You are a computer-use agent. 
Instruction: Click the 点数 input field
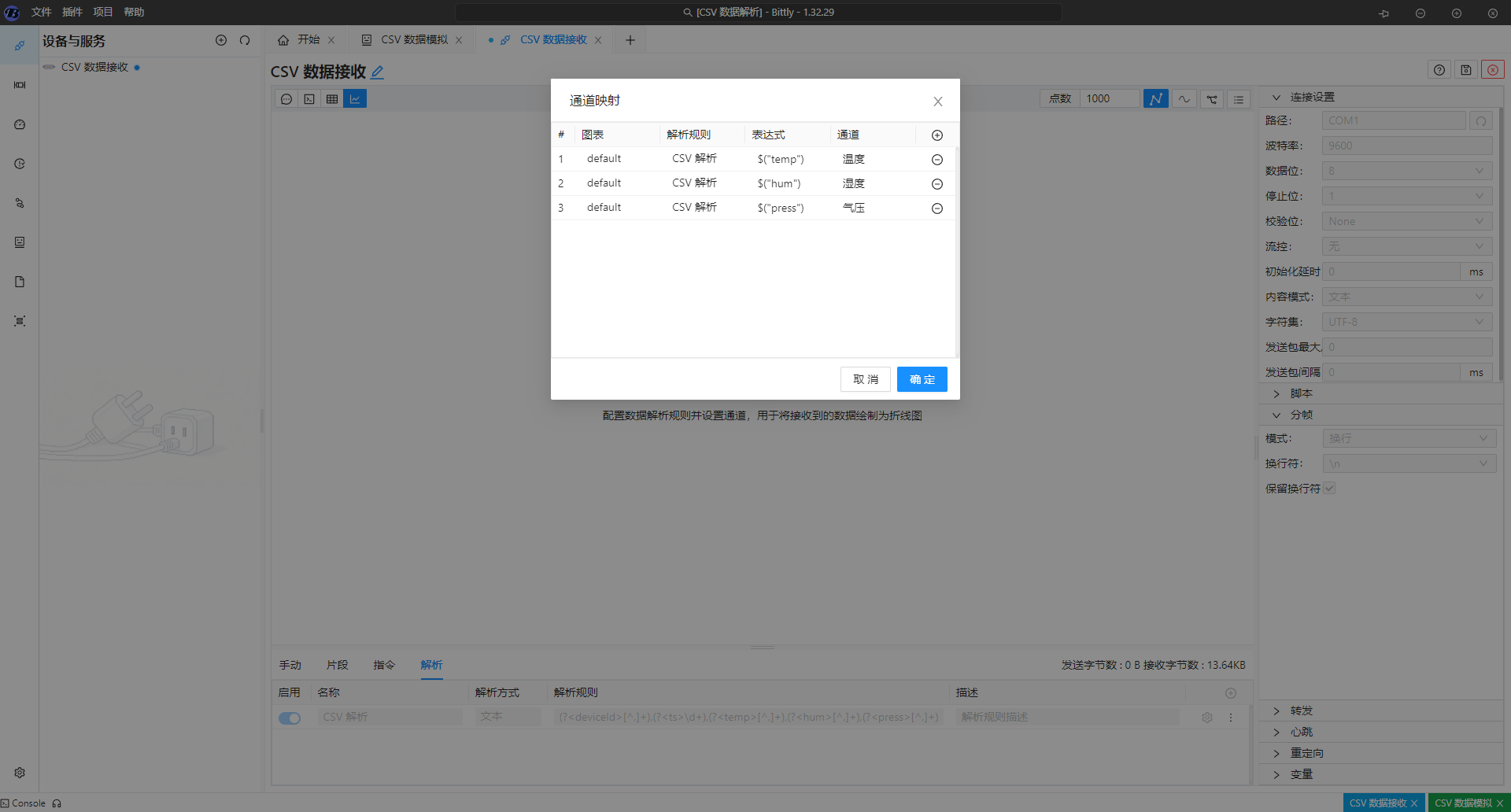tap(1109, 99)
